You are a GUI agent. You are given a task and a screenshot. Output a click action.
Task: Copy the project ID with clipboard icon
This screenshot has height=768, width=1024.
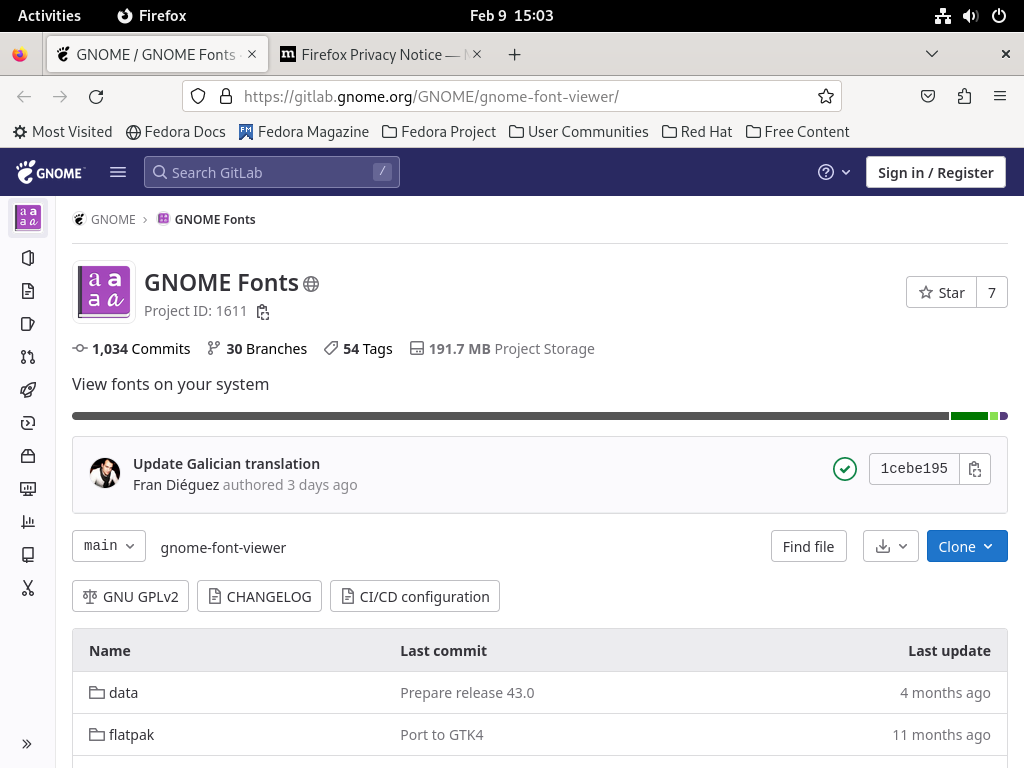click(263, 312)
